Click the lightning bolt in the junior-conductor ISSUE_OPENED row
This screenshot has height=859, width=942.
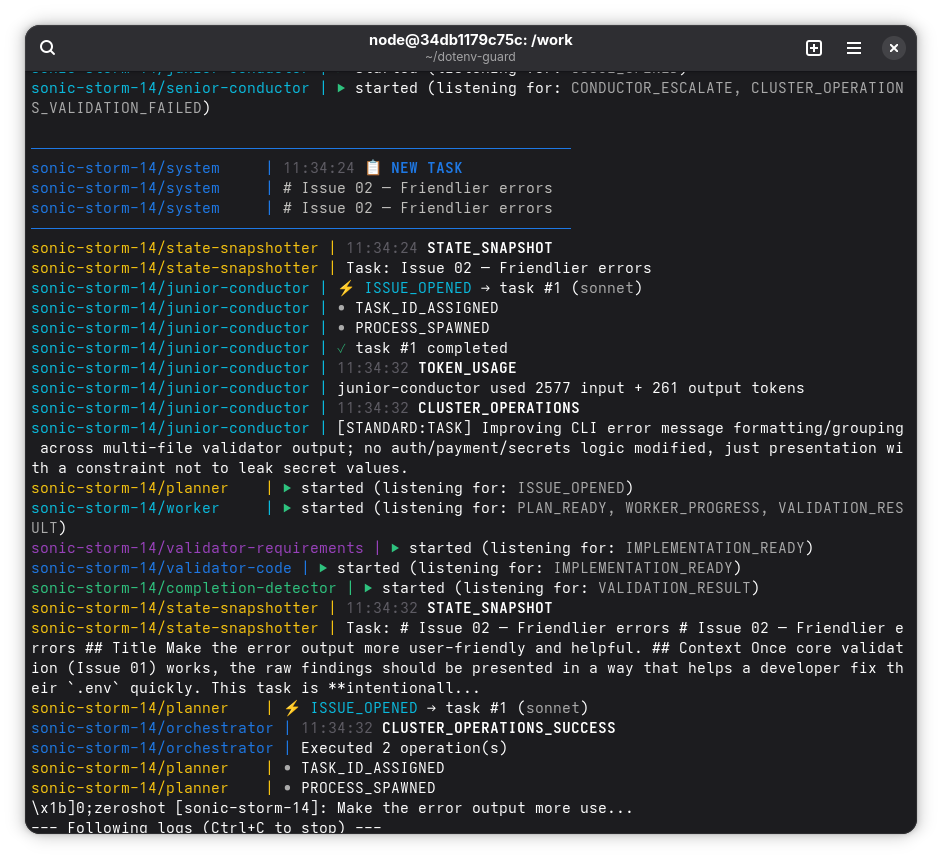tap(345, 288)
